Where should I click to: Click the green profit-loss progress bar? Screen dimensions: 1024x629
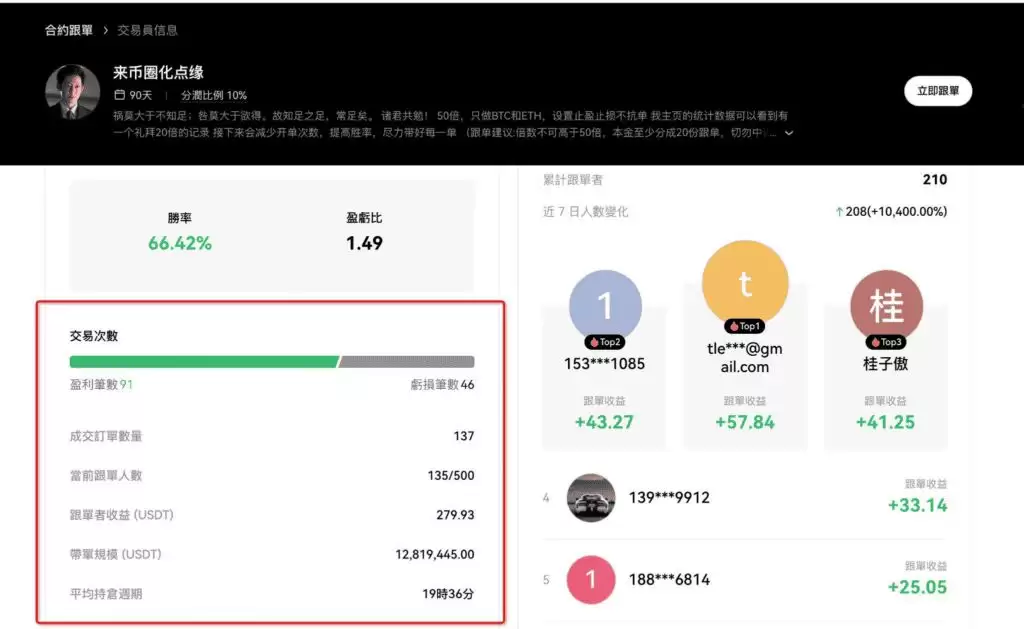[204, 359]
